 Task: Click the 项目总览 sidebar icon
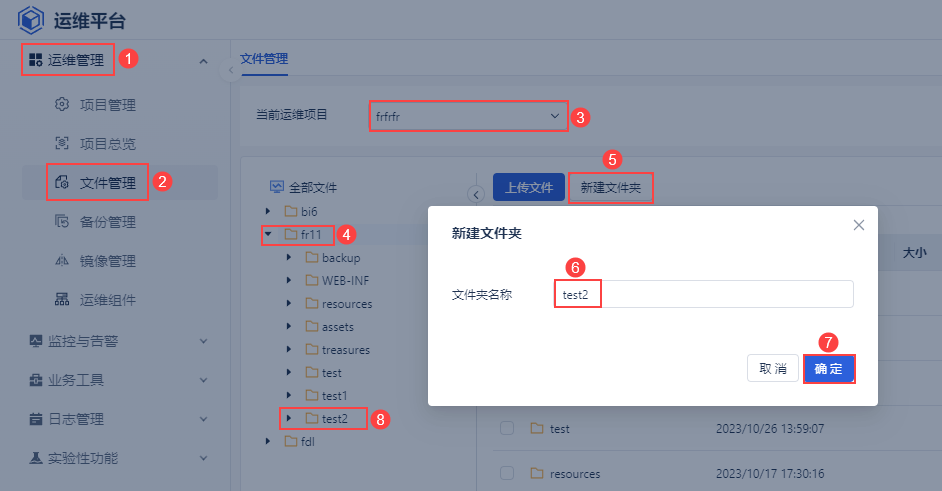(x=61, y=144)
